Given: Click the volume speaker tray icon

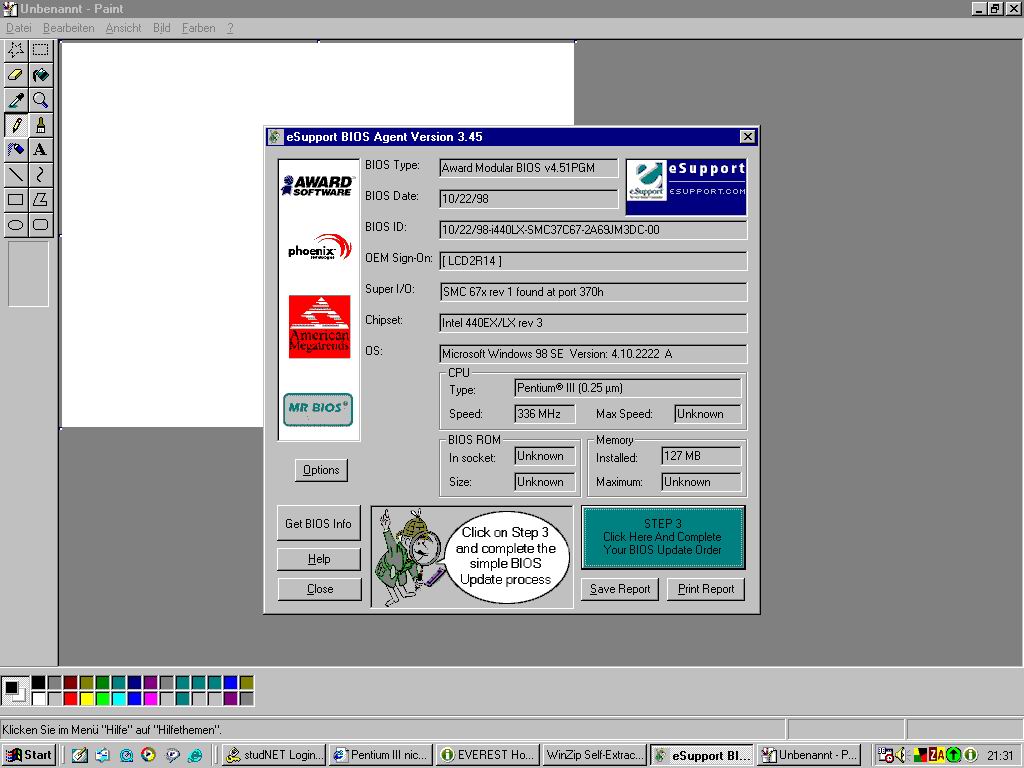Looking at the screenshot, I should click(x=902, y=755).
